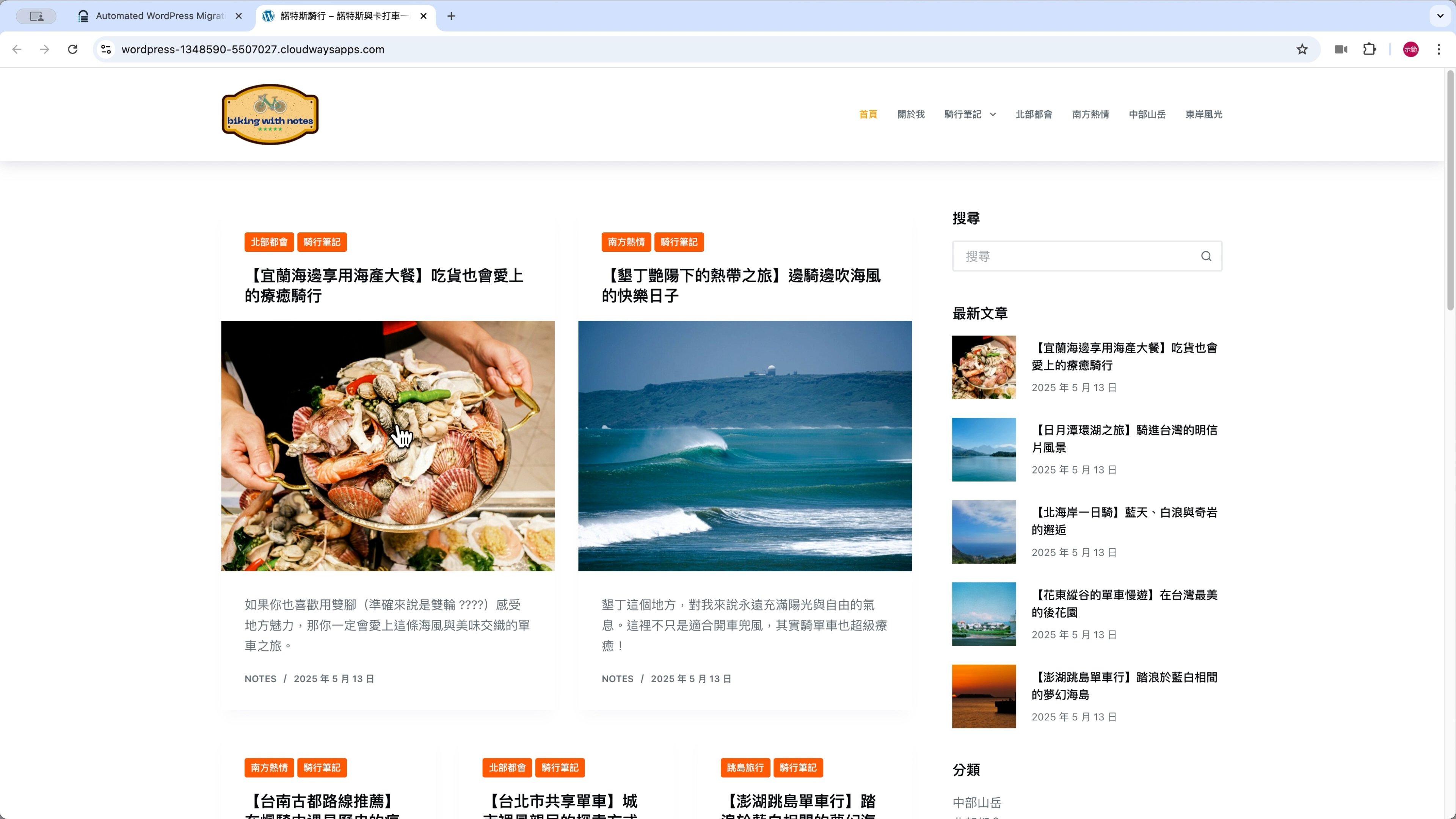The width and height of the screenshot is (1456, 819).
Task: Open Chrome three-dot menu
Action: click(1439, 49)
